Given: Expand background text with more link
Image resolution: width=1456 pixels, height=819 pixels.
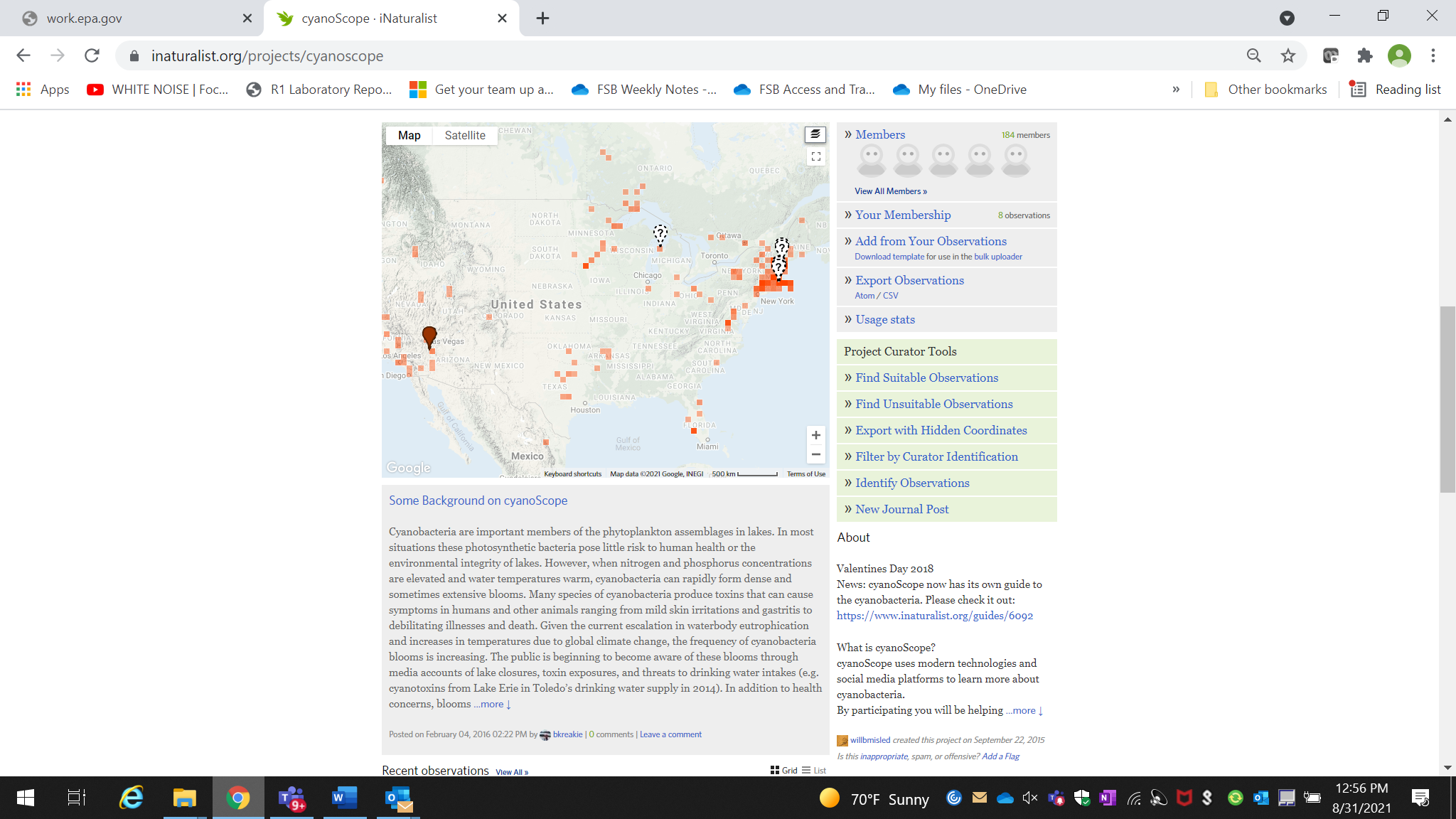Looking at the screenshot, I should pyautogui.click(x=492, y=704).
